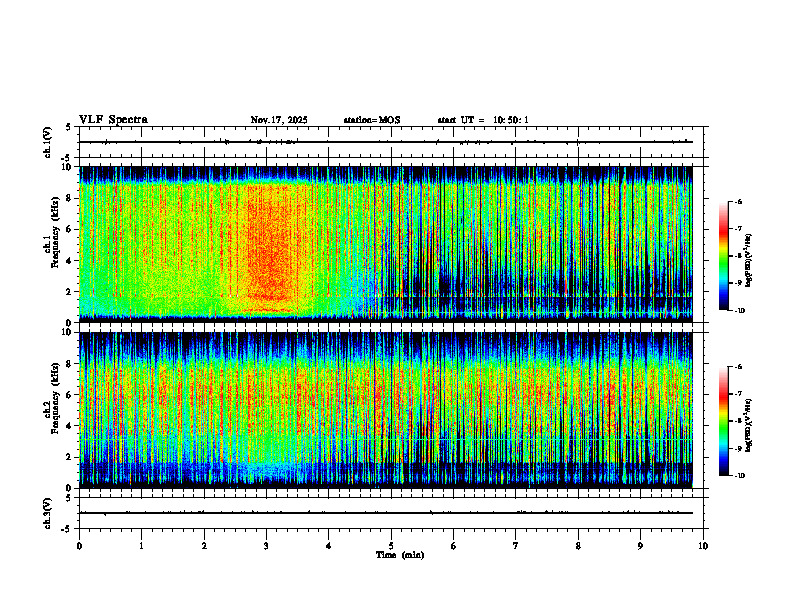Click the "6" kHz tick on ch.2 frequency axis
Viewport: 792px width, 612px height.
pyautogui.click(x=70, y=395)
